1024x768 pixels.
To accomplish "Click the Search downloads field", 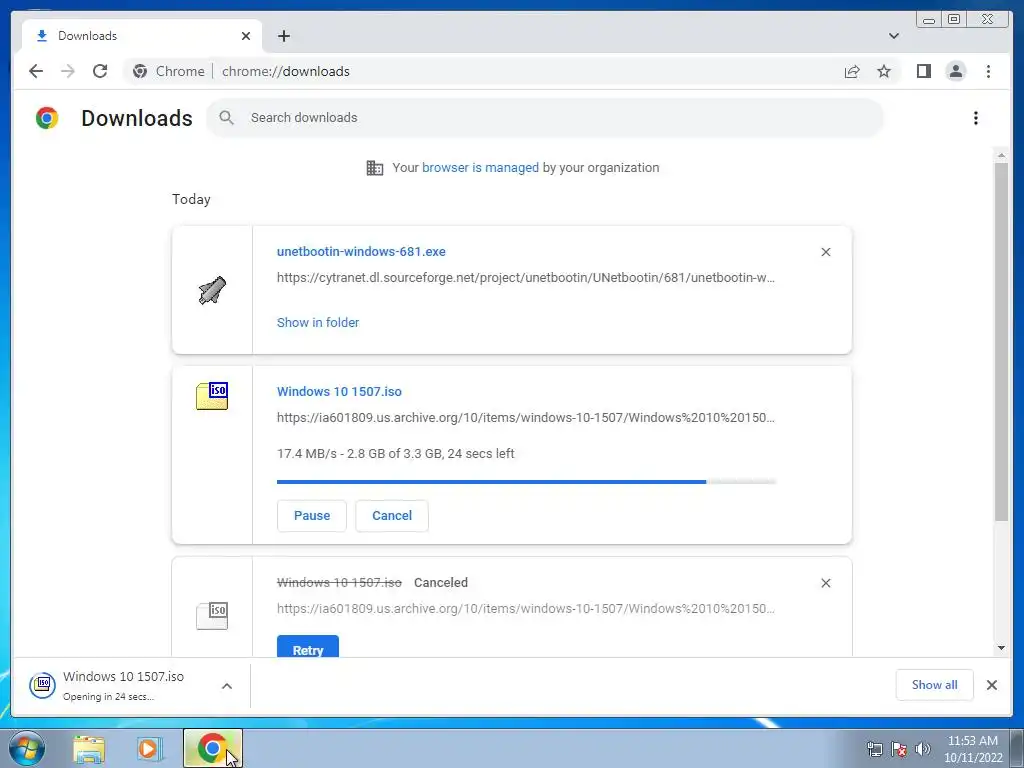I will point(545,118).
